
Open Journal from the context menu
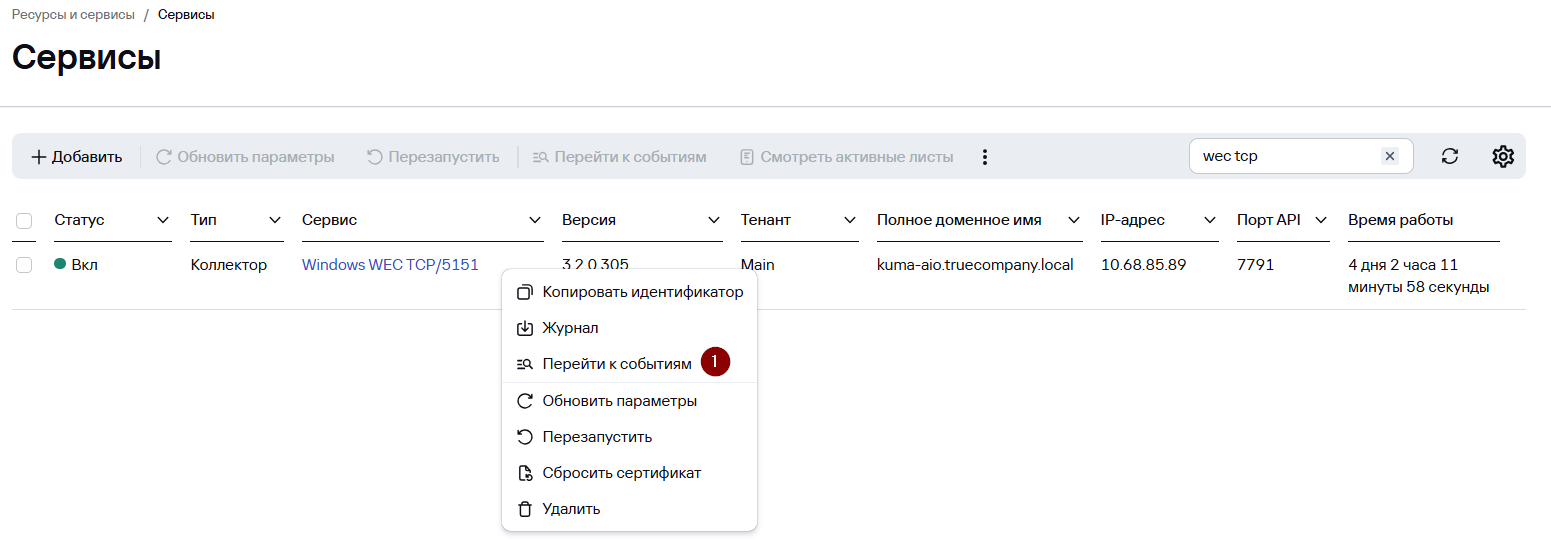tap(570, 328)
